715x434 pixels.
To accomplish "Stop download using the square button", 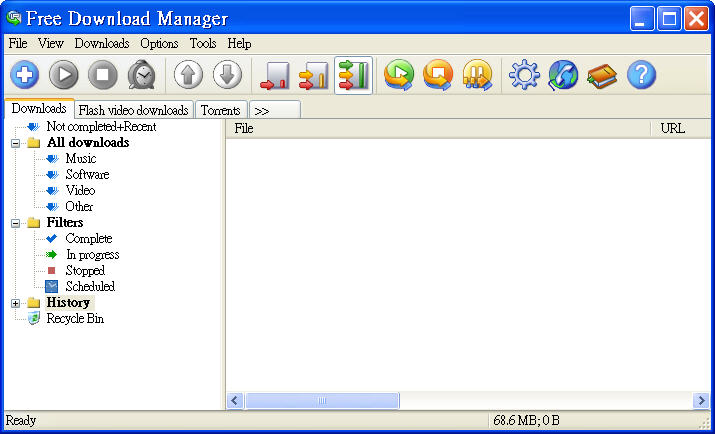I will coord(103,75).
